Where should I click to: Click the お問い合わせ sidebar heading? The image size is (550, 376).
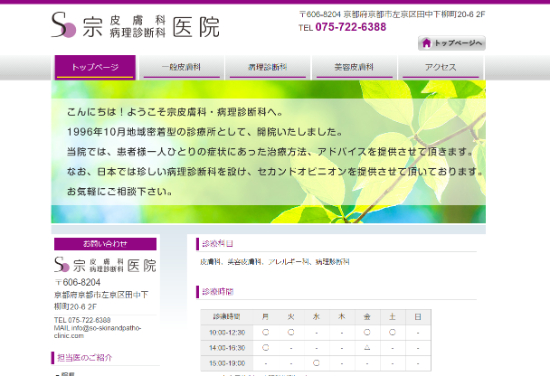click(x=105, y=244)
